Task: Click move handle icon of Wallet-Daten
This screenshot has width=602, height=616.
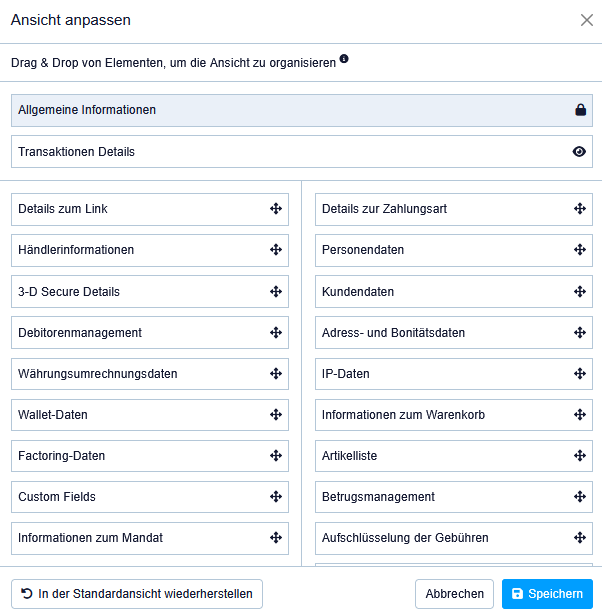Action: point(276,414)
